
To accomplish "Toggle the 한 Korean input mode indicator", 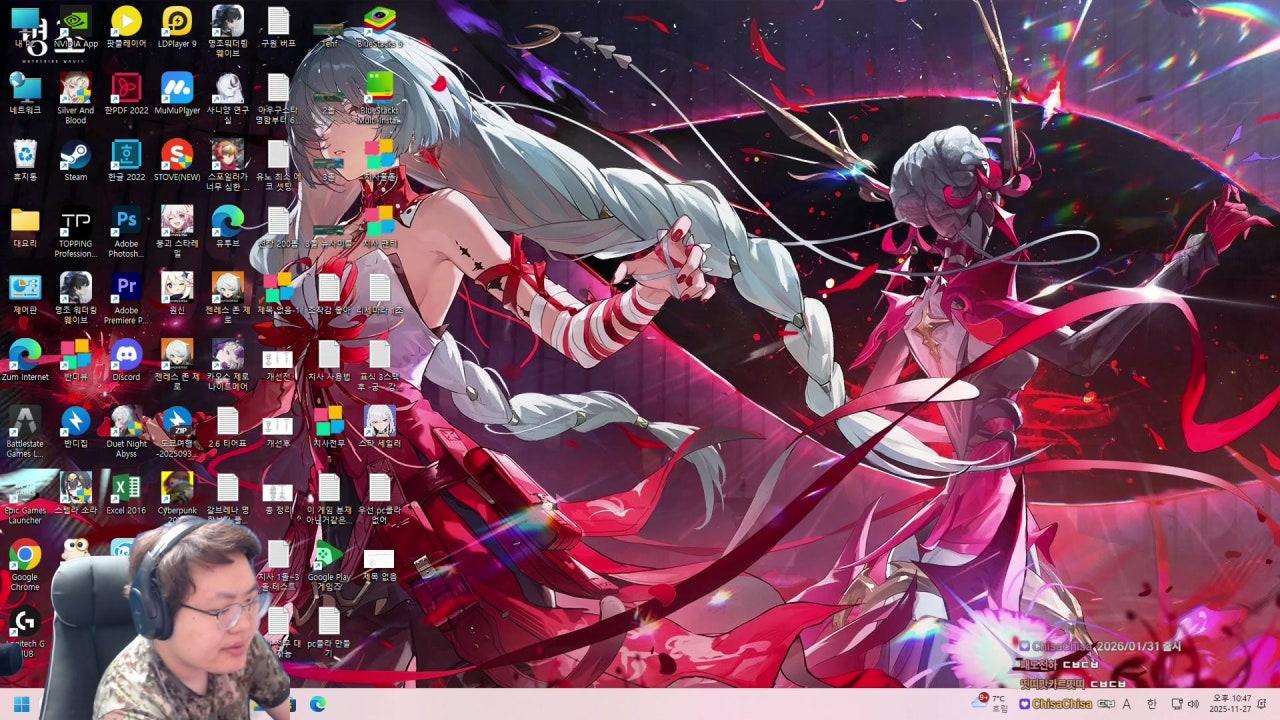I will point(1151,704).
